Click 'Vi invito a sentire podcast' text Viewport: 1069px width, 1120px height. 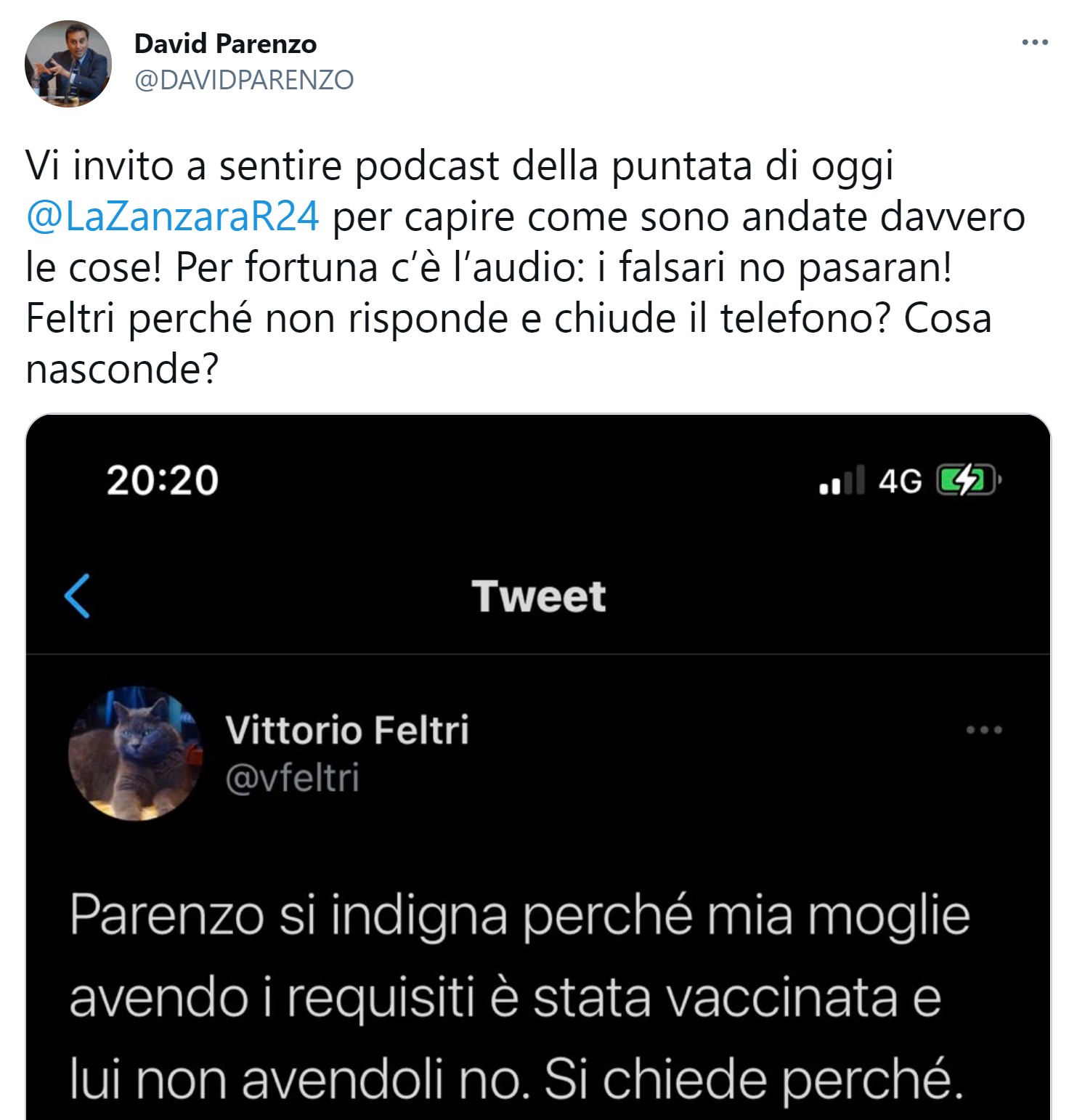click(x=262, y=166)
